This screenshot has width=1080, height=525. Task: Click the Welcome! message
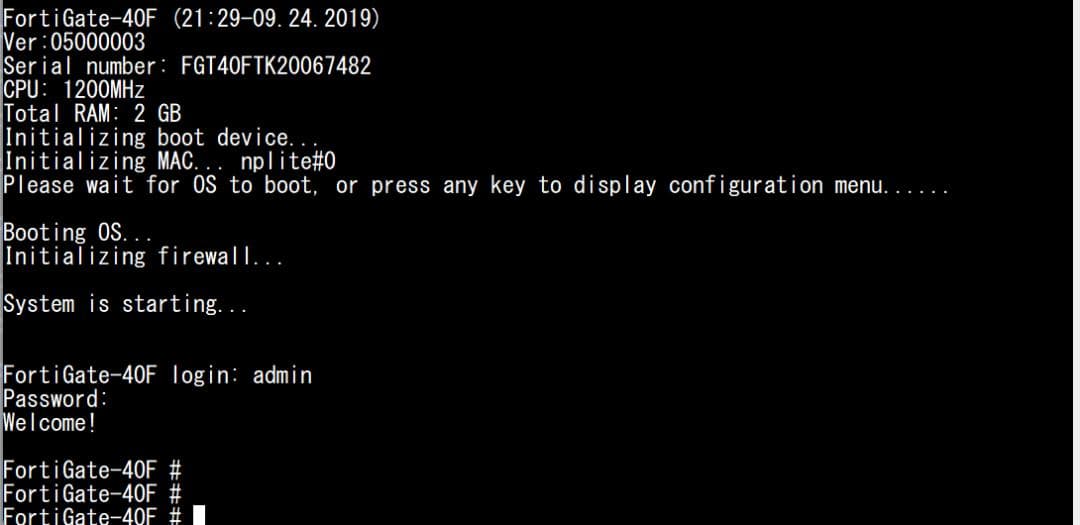[50, 422]
